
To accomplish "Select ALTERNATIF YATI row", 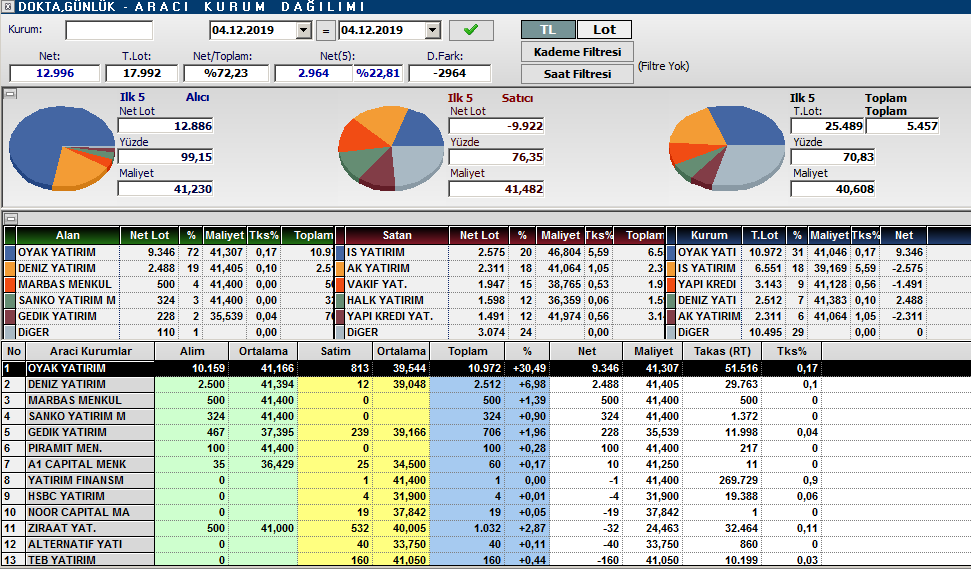I will click(x=486, y=544).
